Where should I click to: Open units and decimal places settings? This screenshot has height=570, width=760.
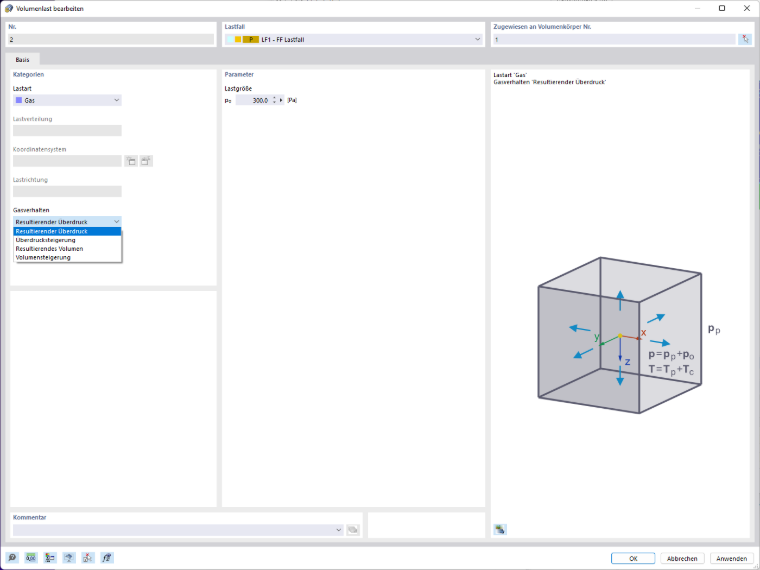pos(31,558)
